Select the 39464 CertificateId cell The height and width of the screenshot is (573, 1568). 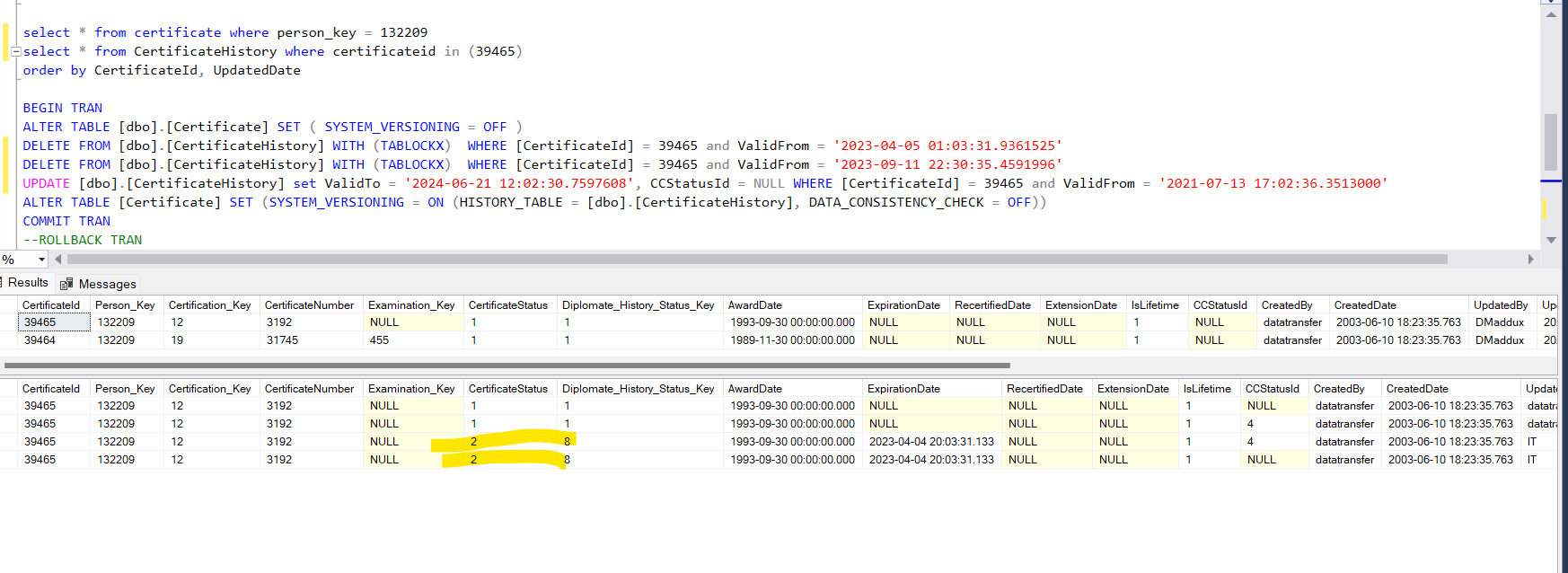point(54,340)
